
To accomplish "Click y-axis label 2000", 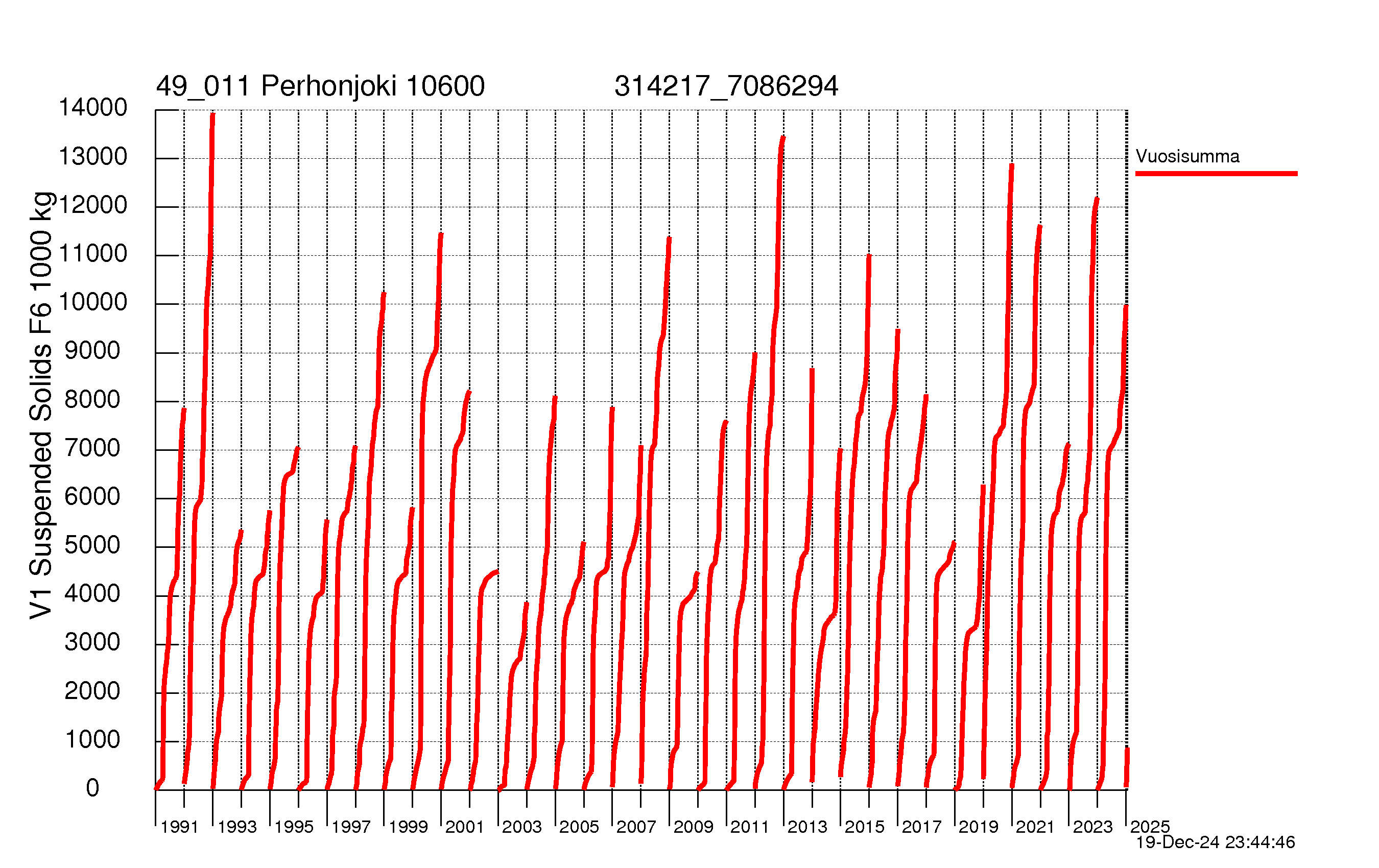I will tap(93, 691).
